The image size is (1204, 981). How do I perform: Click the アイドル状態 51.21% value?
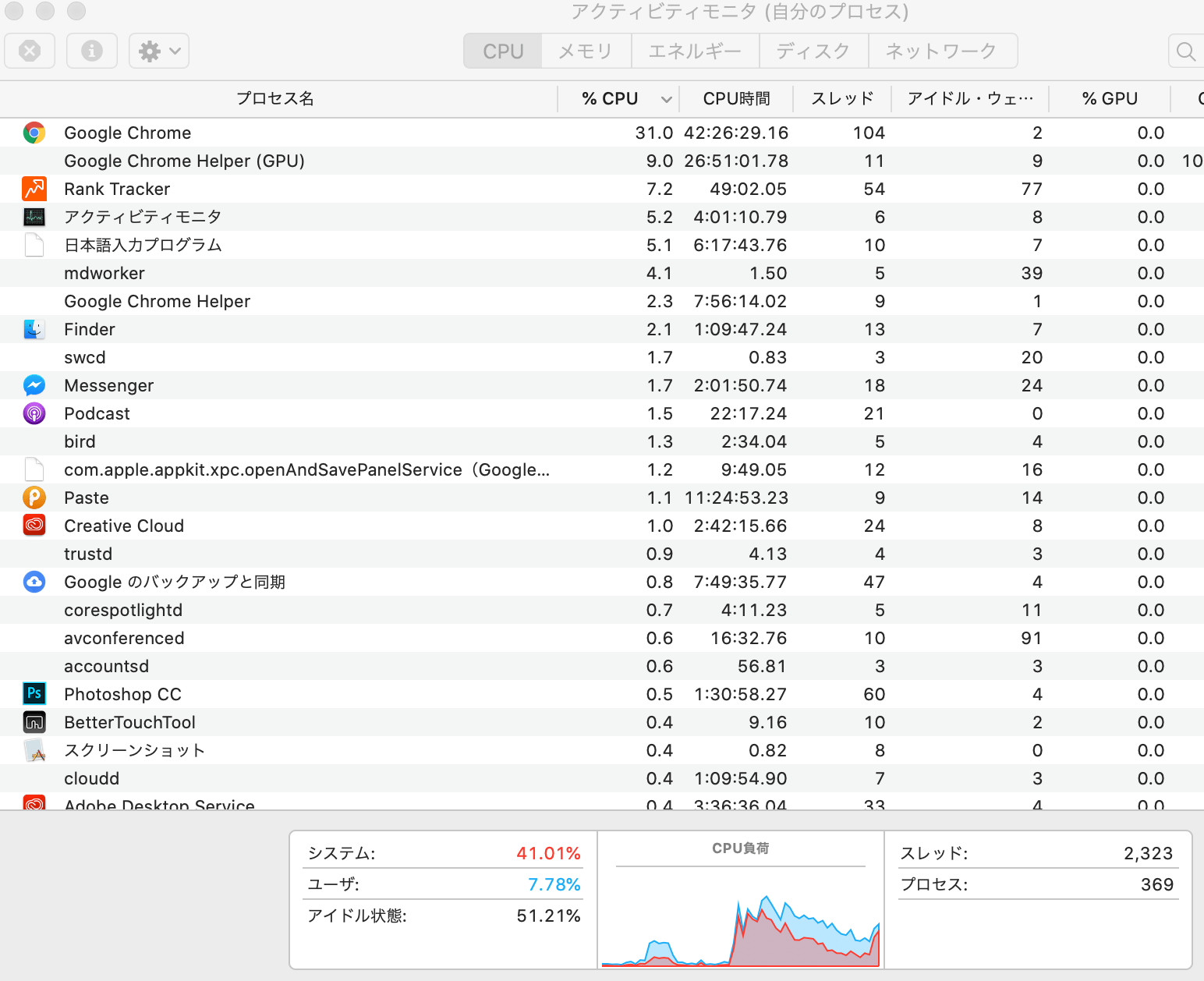pos(549,915)
